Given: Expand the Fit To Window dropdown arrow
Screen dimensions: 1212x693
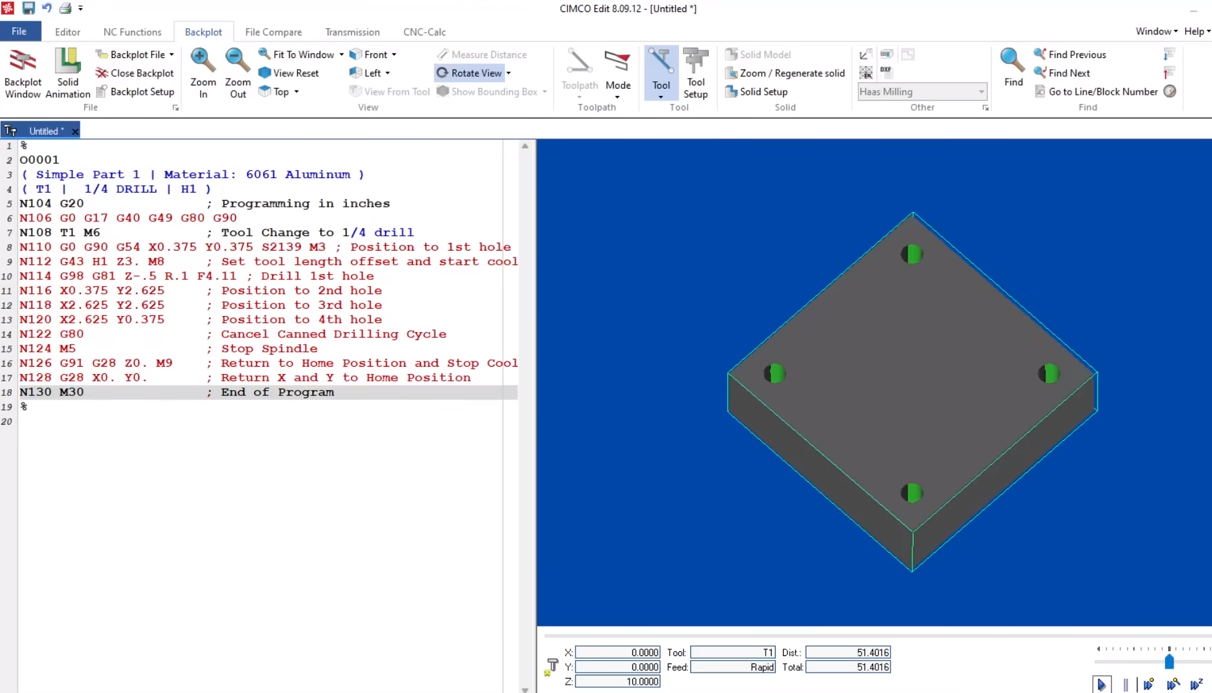Looking at the screenshot, I should pos(342,55).
